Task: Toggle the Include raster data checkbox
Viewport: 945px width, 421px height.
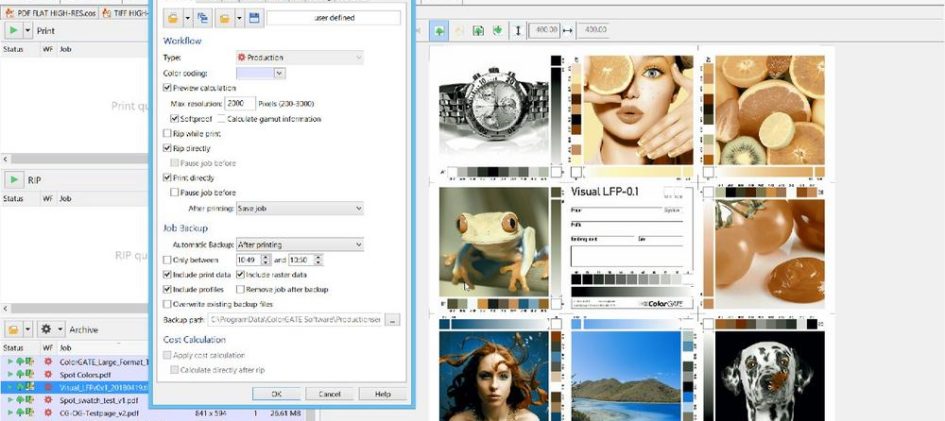Action: click(x=240, y=275)
